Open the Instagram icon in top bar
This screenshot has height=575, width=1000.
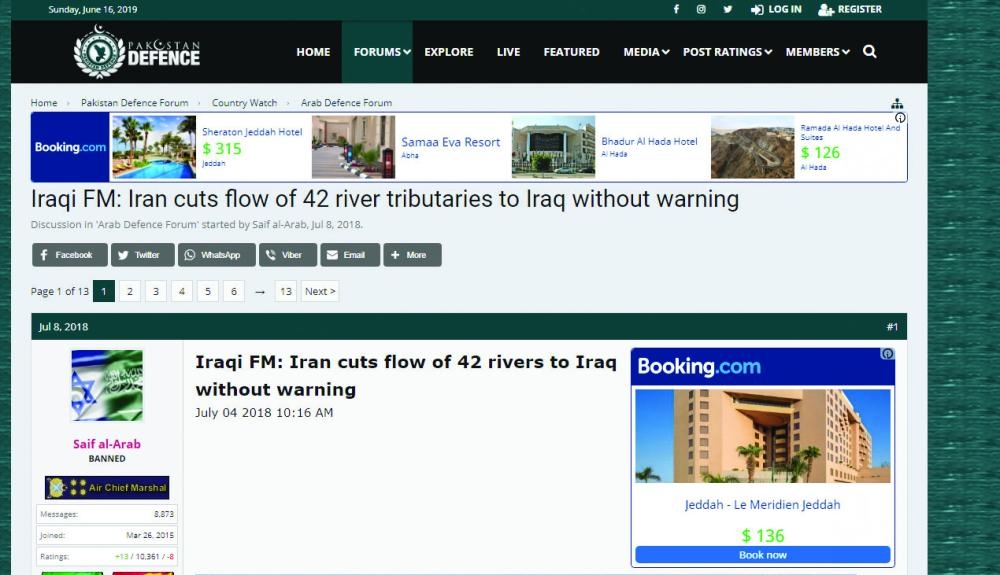point(702,9)
